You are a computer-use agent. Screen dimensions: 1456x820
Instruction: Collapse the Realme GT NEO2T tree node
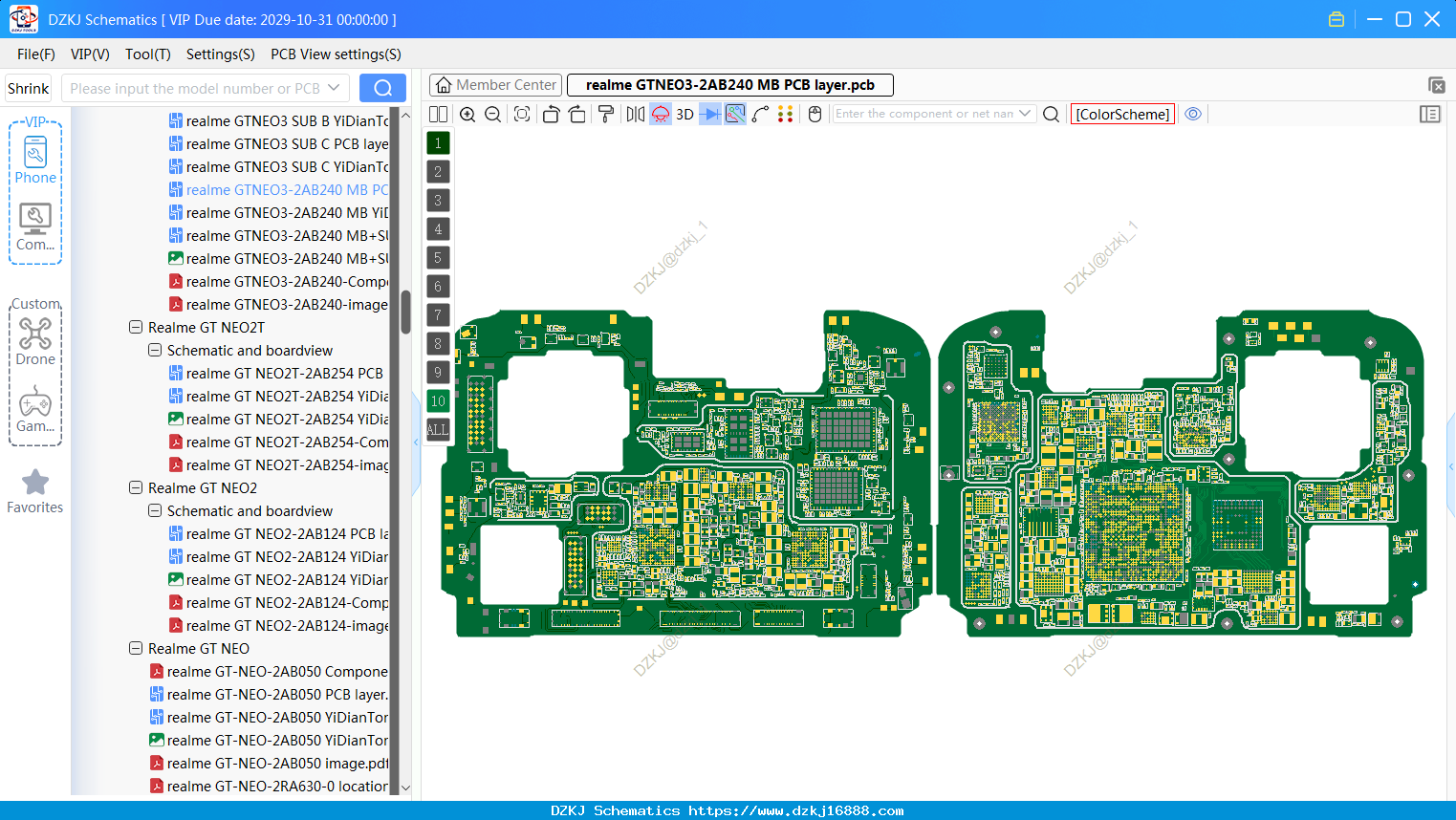[136, 327]
